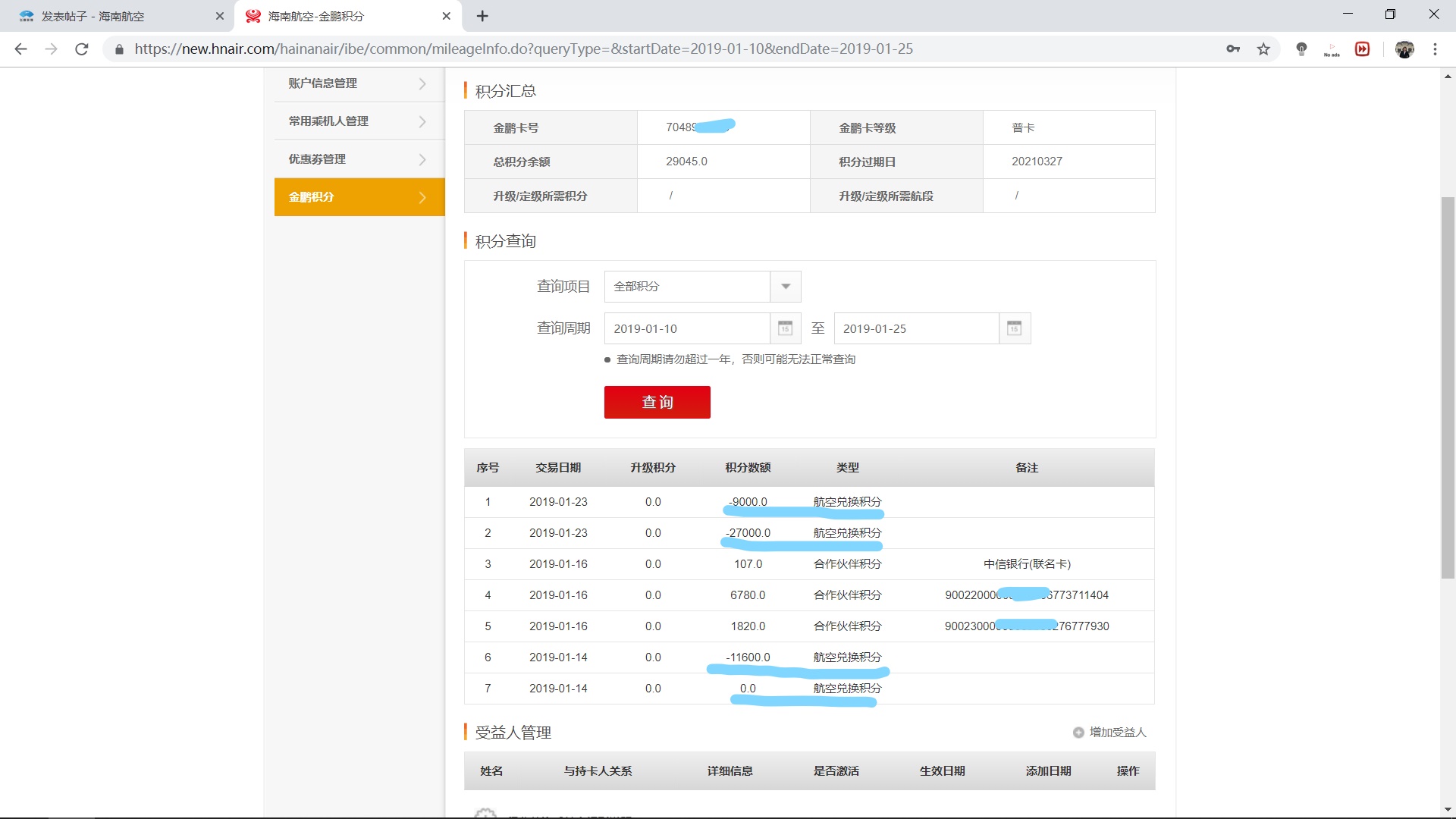
Task: Go back to previous page
Action: coord(20,49)
